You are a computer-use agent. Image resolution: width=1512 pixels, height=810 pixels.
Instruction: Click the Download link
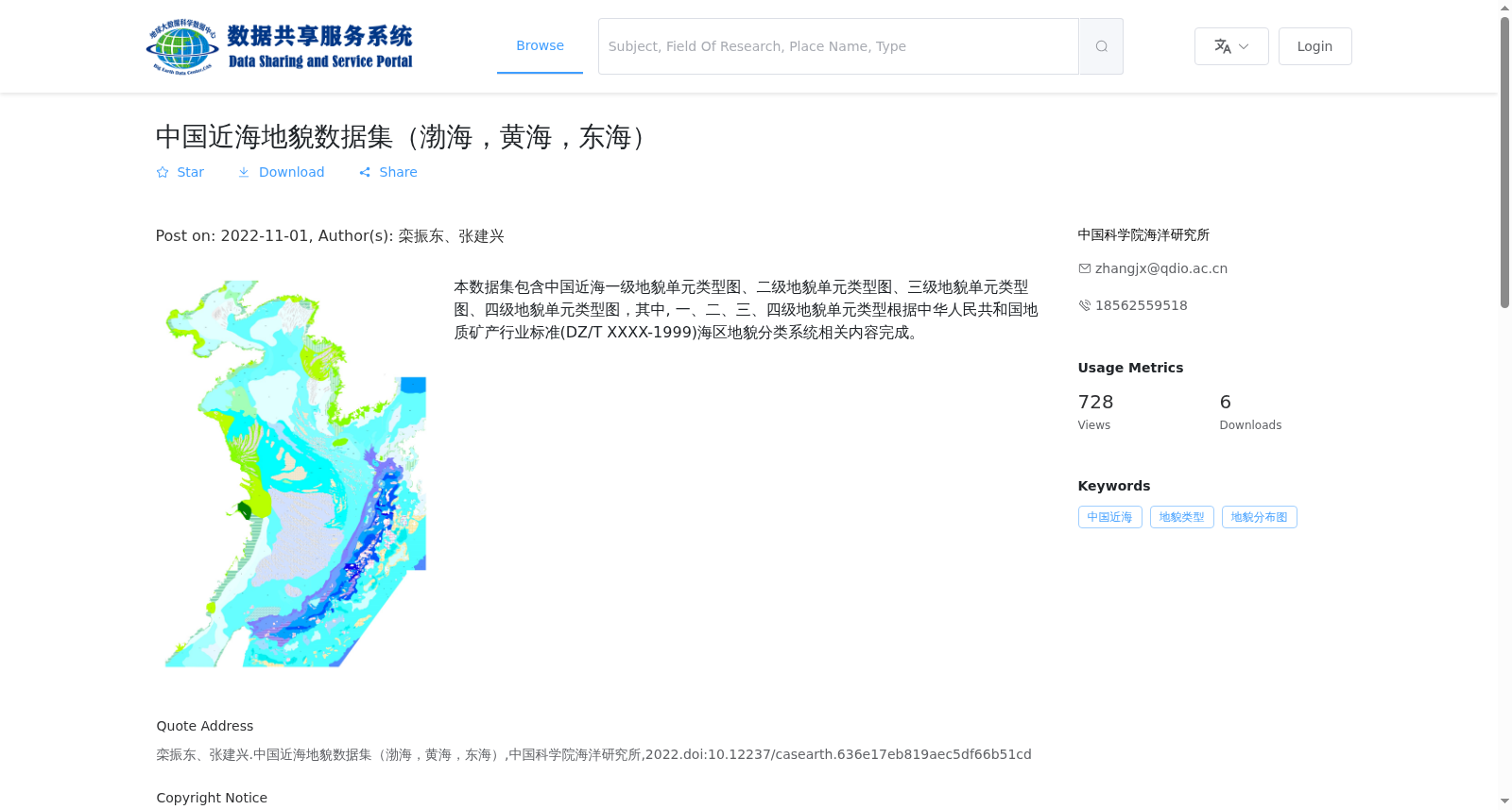point(281,172)
